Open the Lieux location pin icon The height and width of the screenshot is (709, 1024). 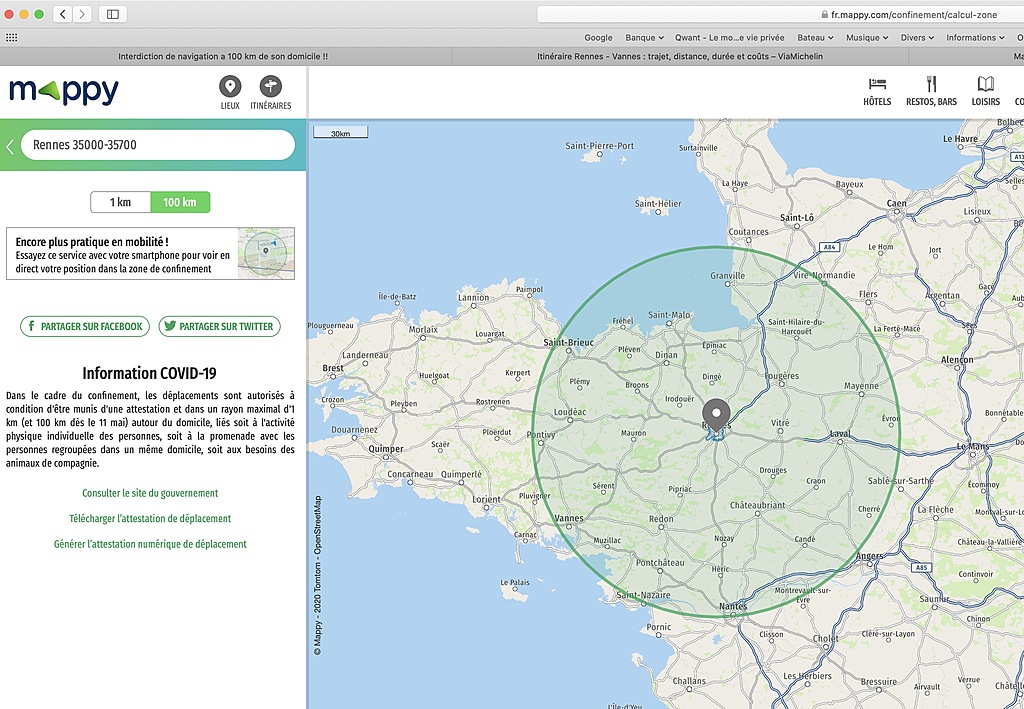coord(230,86)
